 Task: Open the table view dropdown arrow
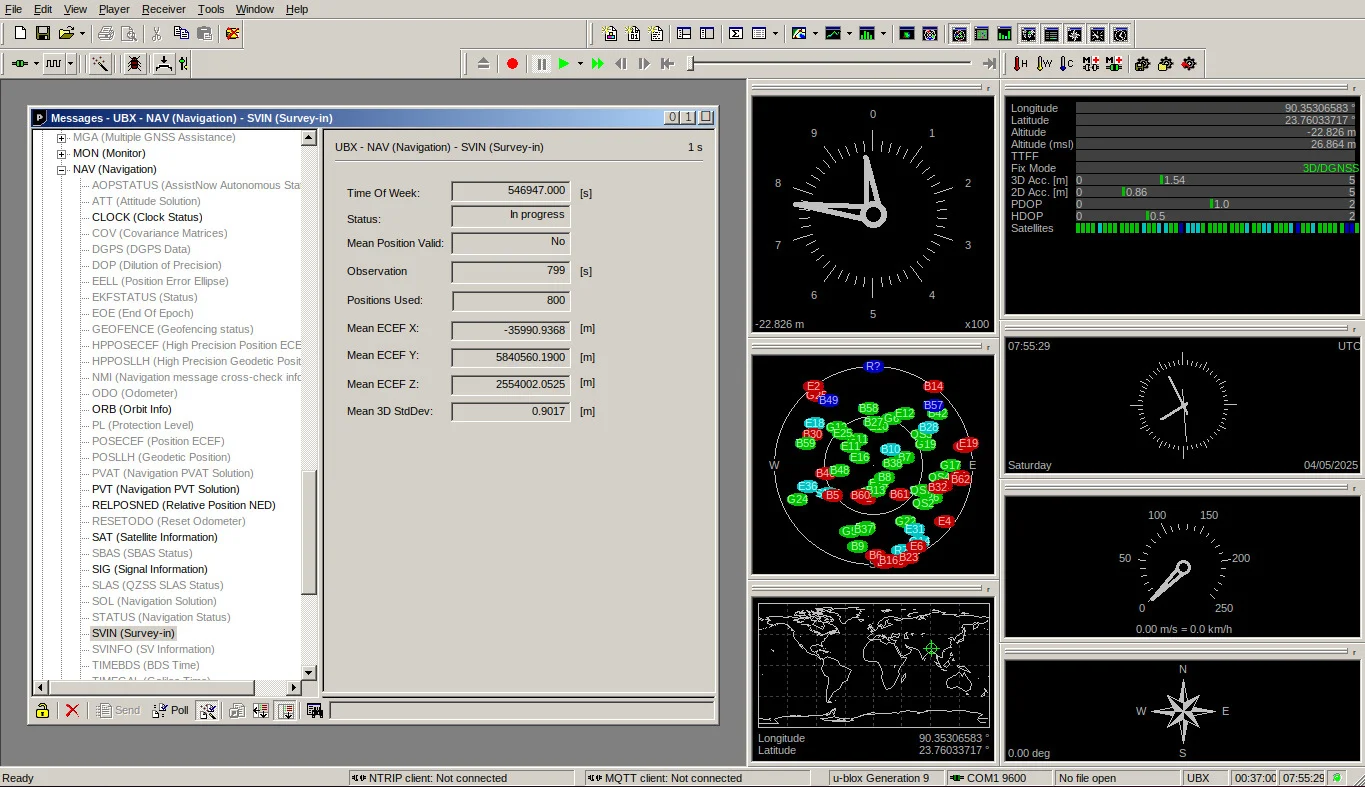(x=775, y=33)
